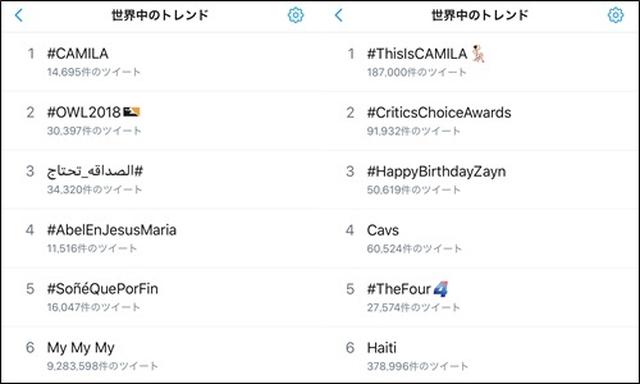Tap the dancer emoji beside #ThisIsCAMILA

478,54
